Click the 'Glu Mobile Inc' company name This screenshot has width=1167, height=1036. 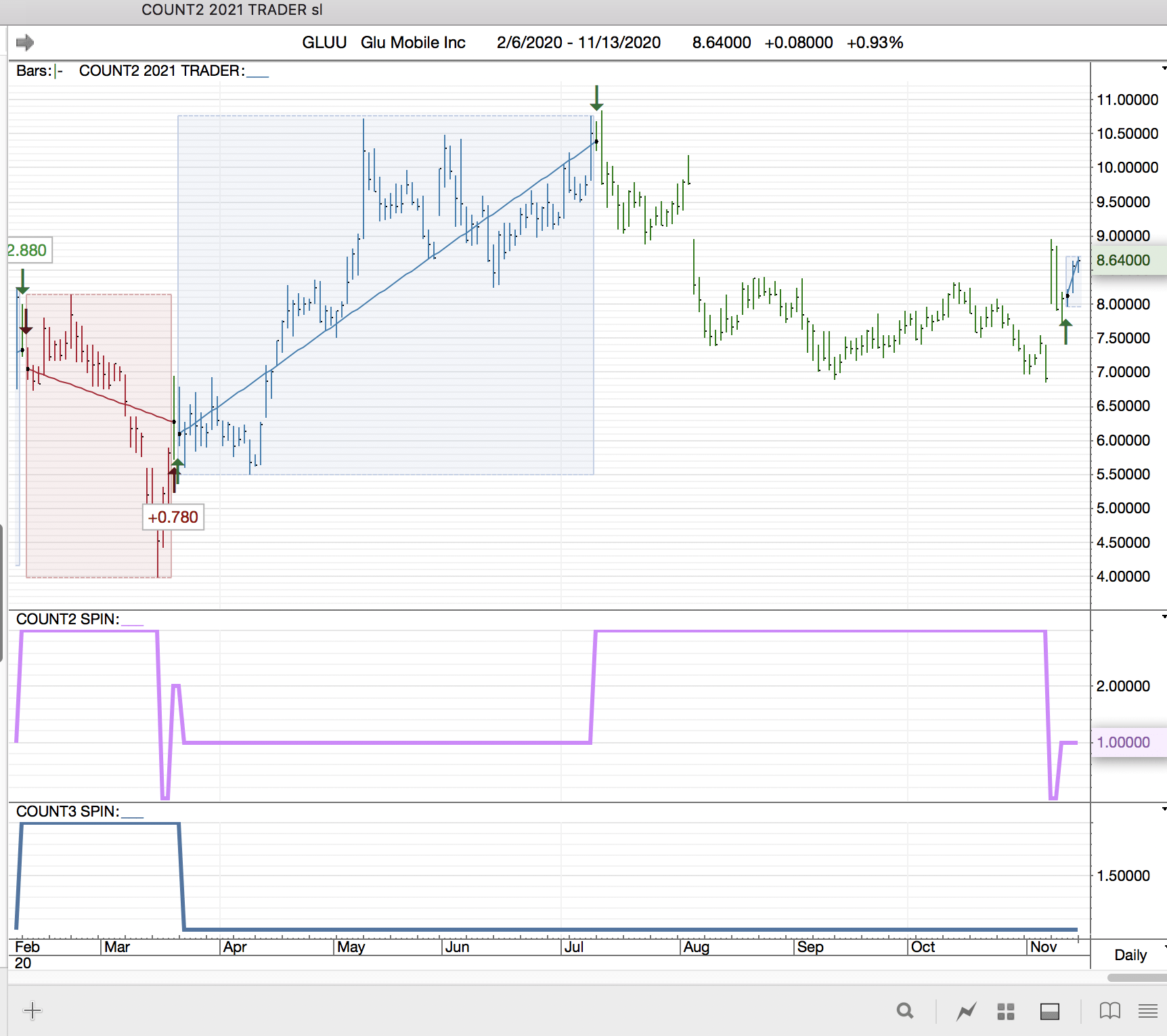click(x=413, y=43)
